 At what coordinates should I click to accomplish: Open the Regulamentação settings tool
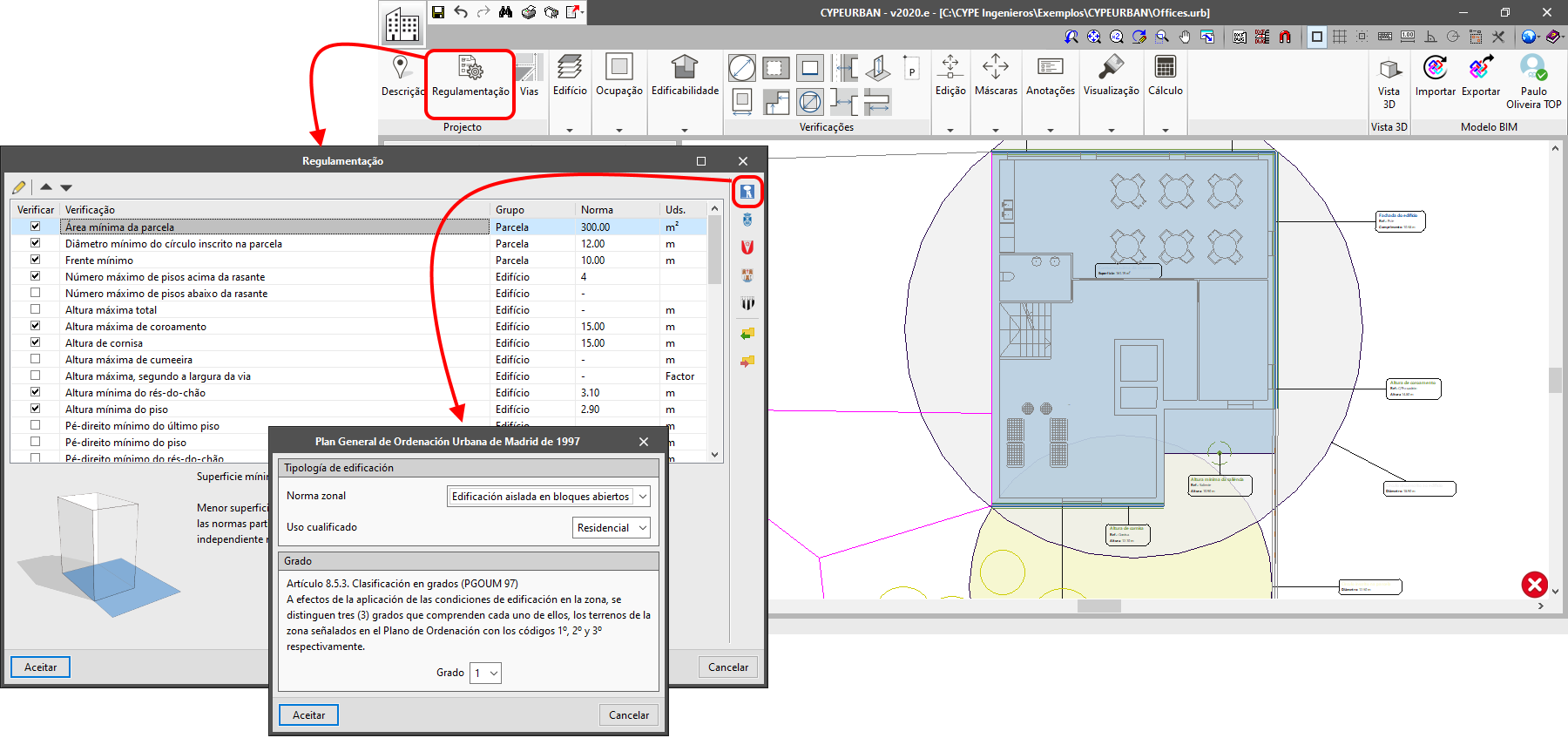pos(470,77)
